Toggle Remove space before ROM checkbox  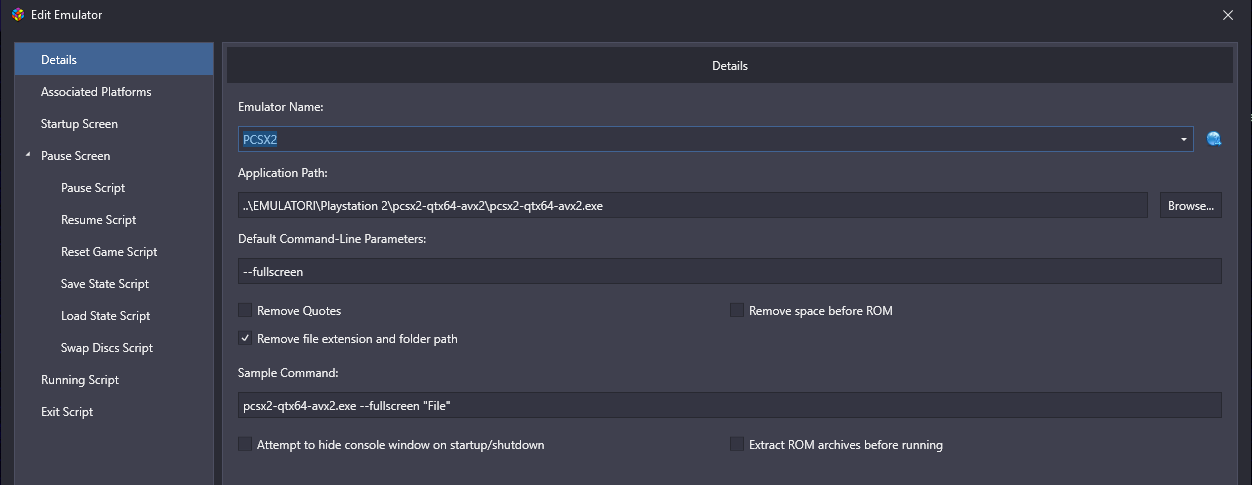tap(737, 311)
